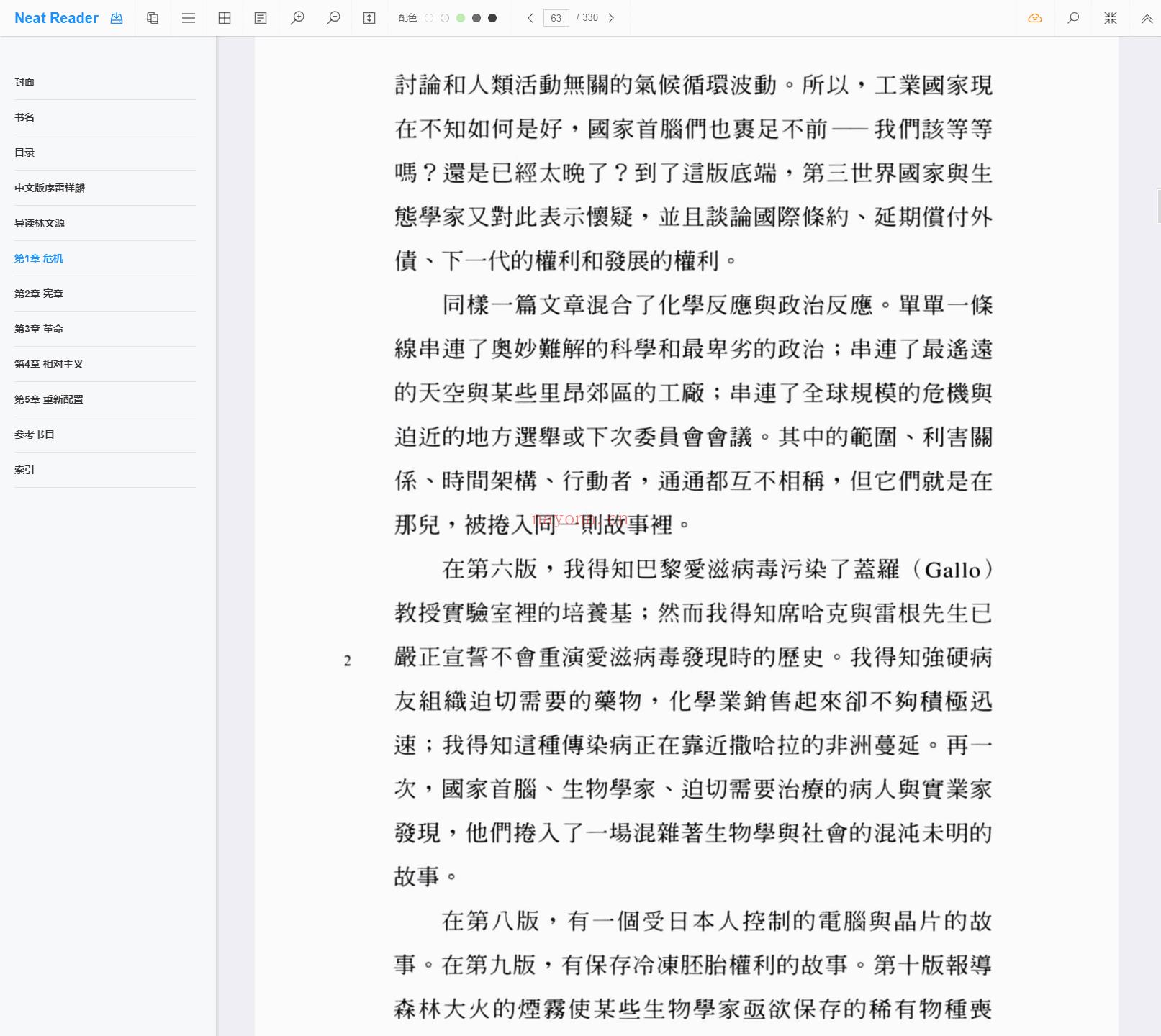Image resolution: width=1161 pixels, height=1036 pixels.
Task: Open the 索引 entry
Action: 105,470
